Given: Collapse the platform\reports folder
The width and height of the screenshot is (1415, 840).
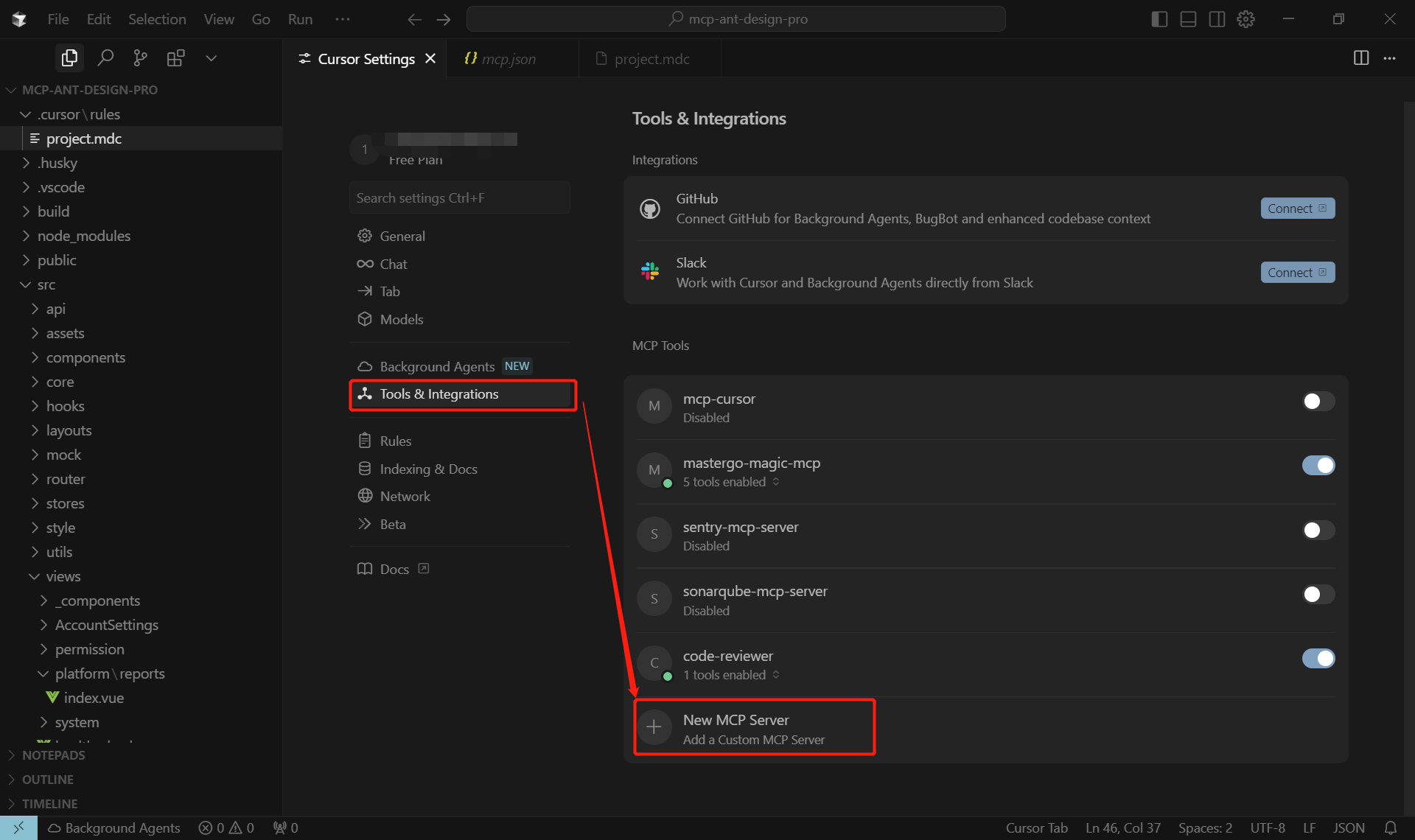Looking at the screenshot, I should (x=141, y=673).
